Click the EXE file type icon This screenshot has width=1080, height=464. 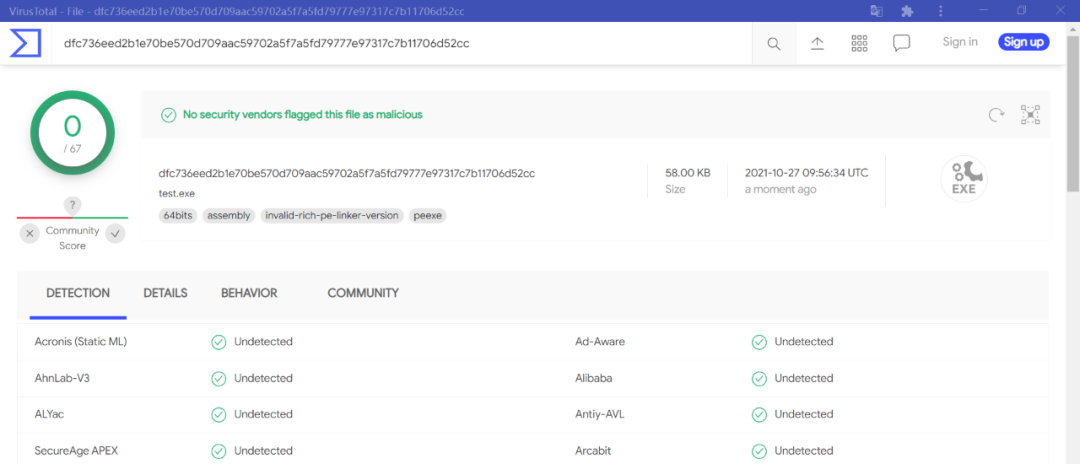[x=964, y=179]
